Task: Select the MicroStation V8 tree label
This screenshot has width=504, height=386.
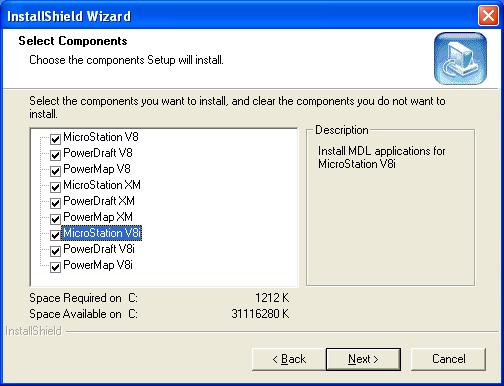Action: click(x=101, y=137)
